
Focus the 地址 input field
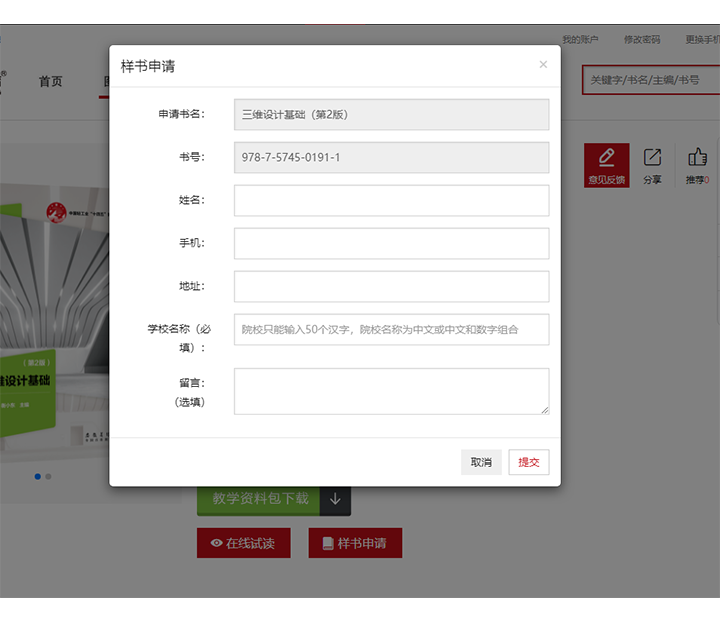[x=391, y=286]
